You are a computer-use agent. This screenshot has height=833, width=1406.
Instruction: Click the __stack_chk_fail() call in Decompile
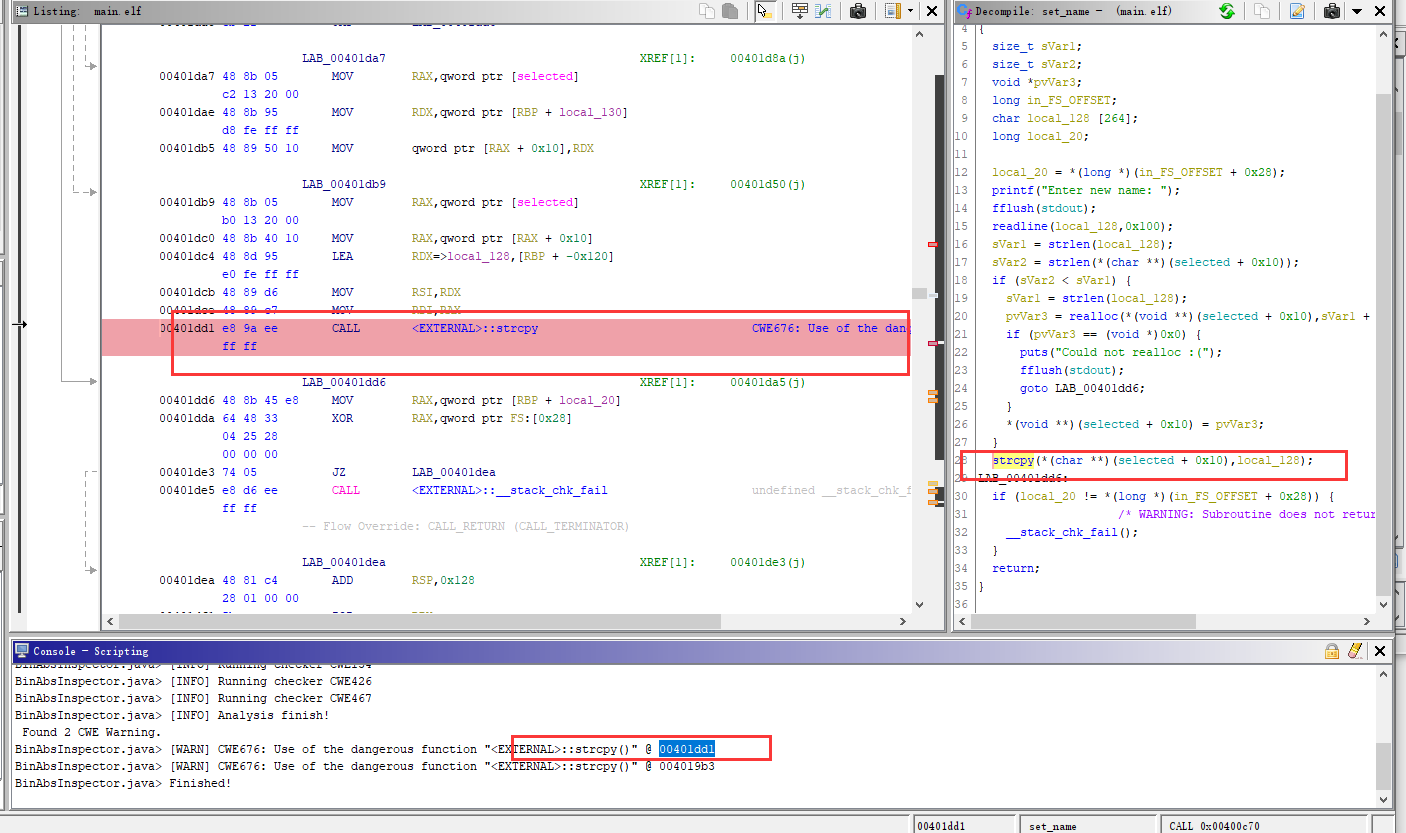(x=1072, y=532)
